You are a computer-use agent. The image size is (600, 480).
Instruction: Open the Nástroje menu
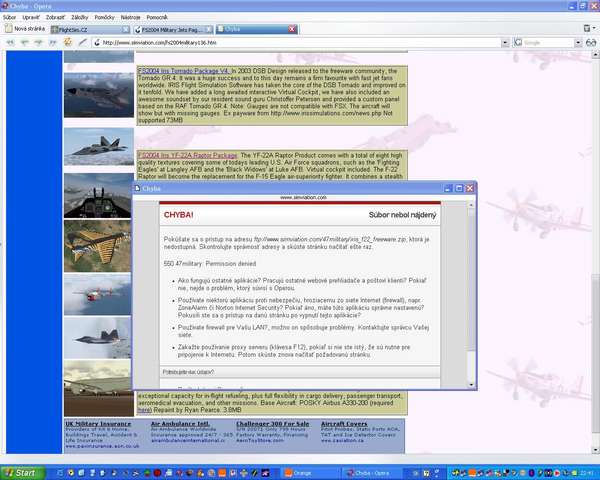click(x=131, y=17)
